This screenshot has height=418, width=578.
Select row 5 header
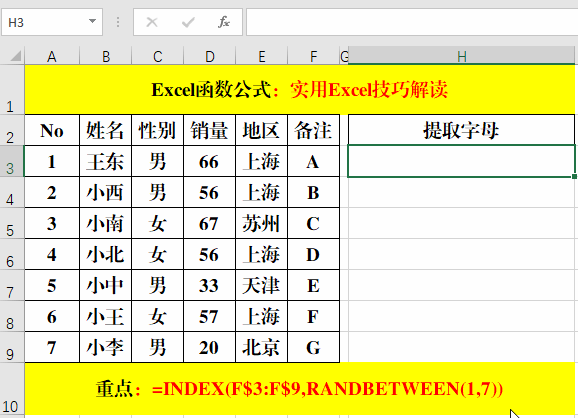click(x=12, y=223)
